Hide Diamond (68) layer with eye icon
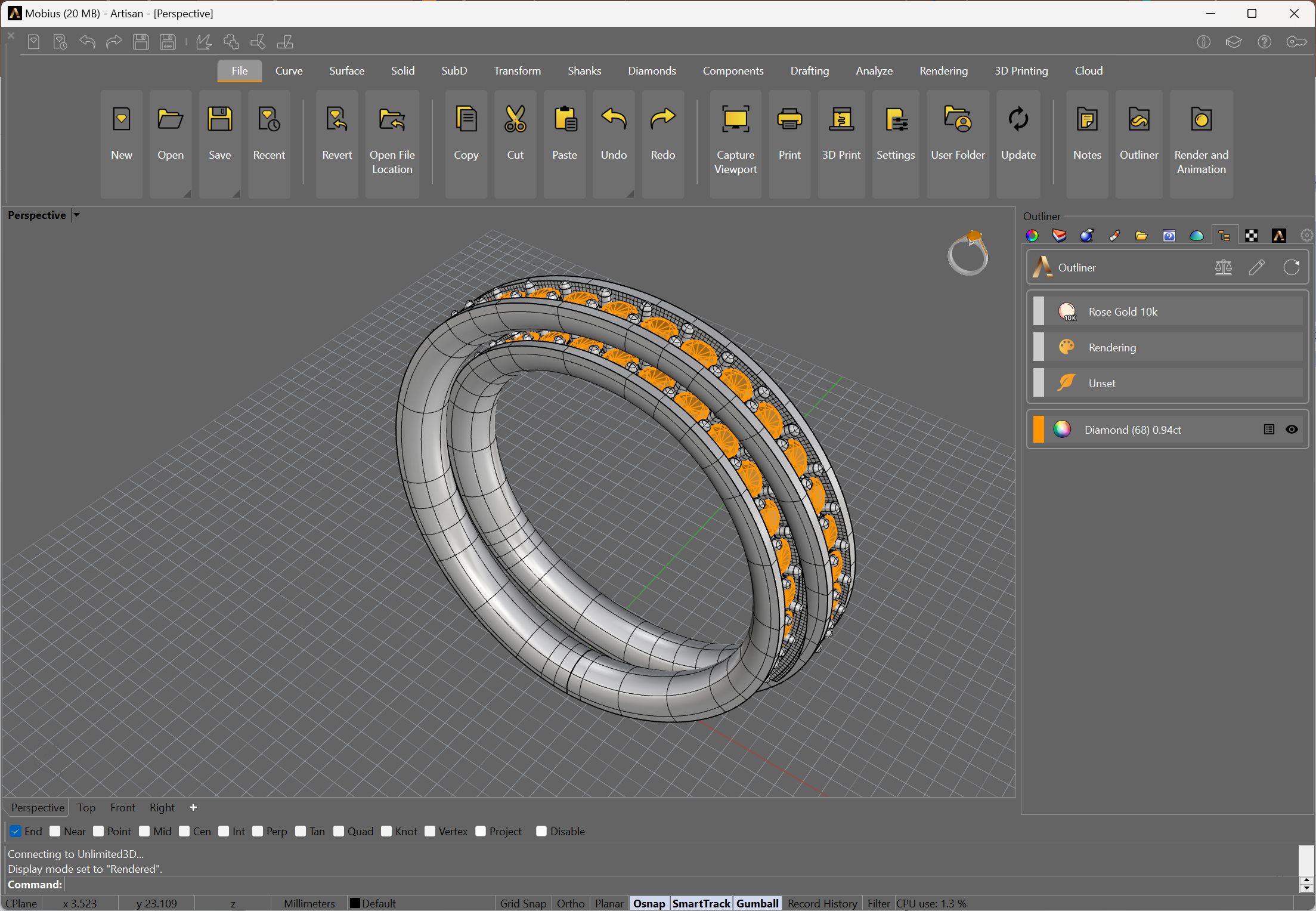This screenshot has height=911, width=1316. (x=1292, y=430)
